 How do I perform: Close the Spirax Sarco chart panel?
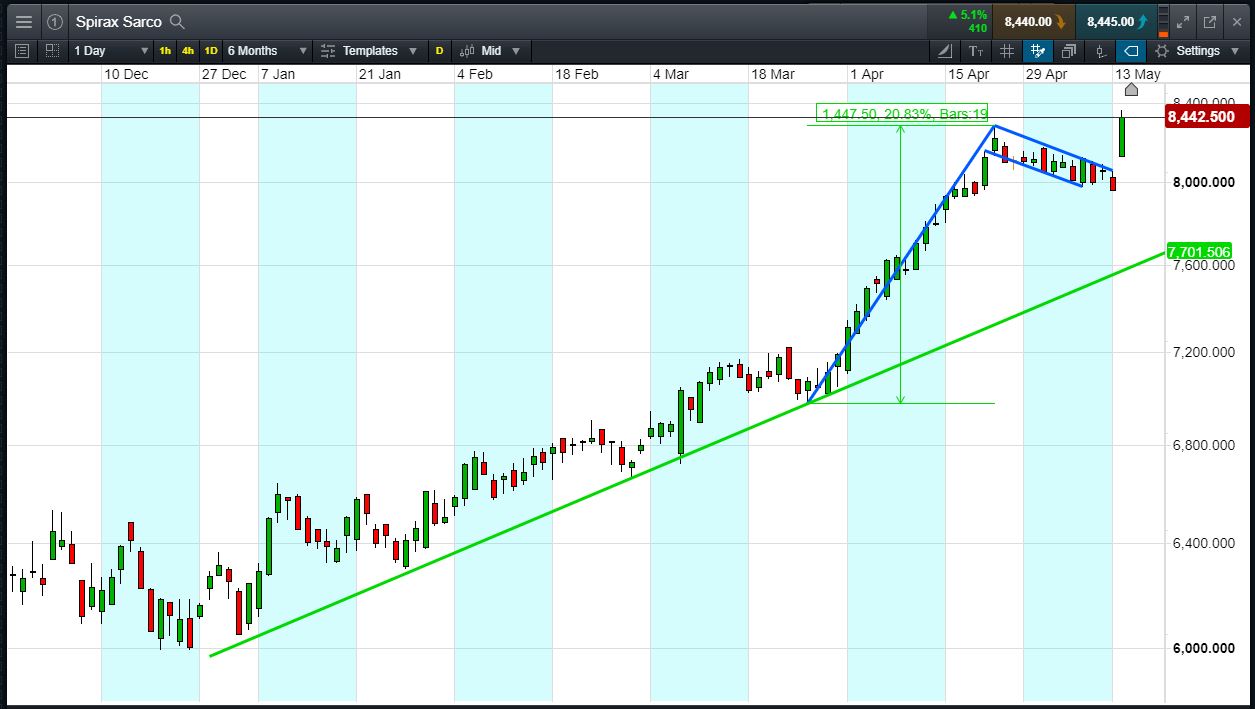1237,21
